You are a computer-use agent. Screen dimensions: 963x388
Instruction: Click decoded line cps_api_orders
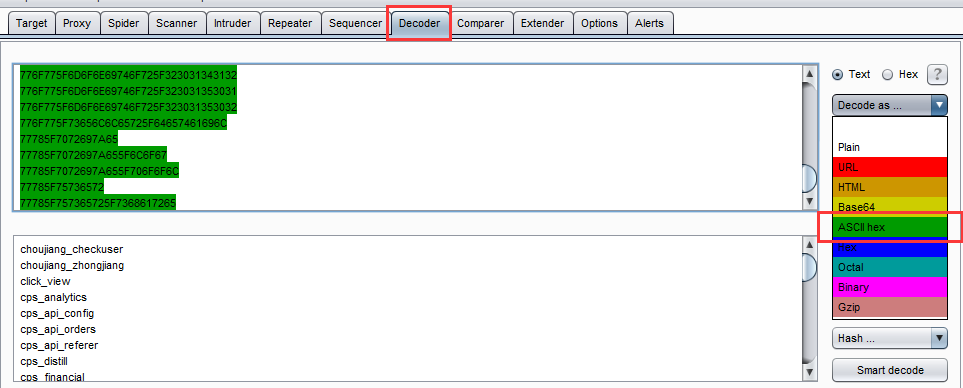pyautogui.click(x=58, y=329)
